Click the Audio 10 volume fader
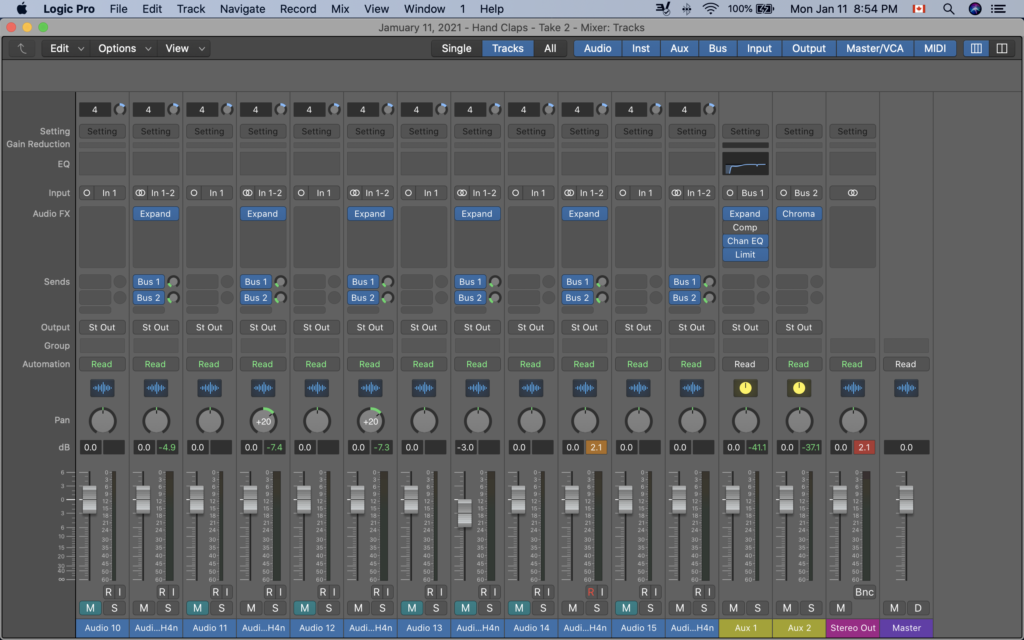 89,500
